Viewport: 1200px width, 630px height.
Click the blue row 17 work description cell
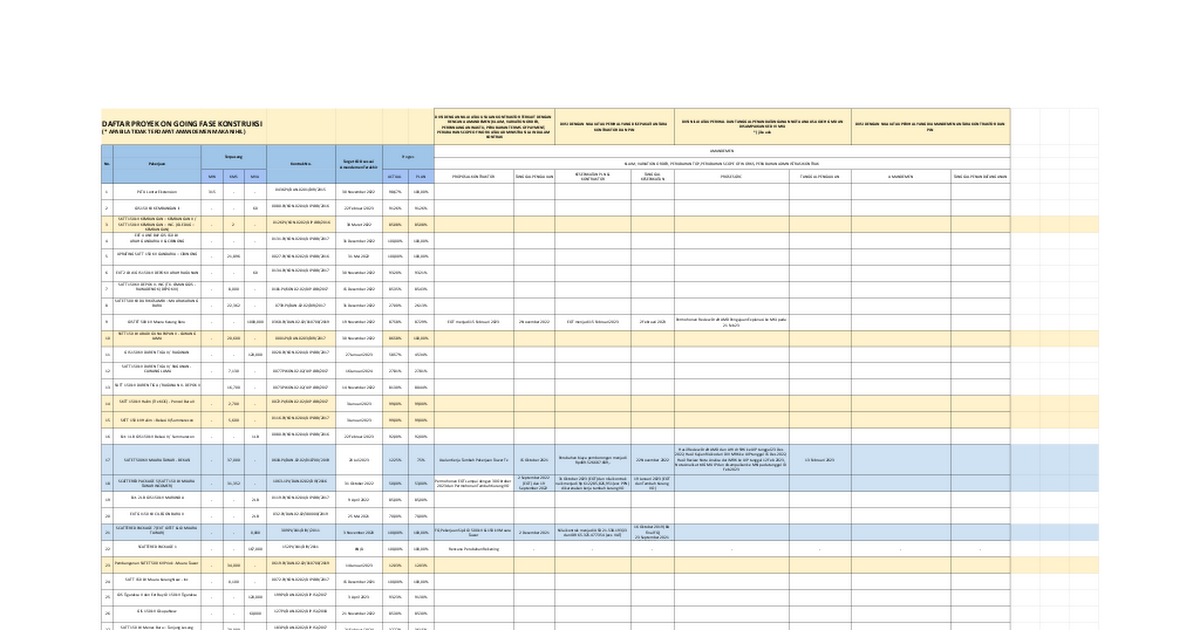click(156, 460)
